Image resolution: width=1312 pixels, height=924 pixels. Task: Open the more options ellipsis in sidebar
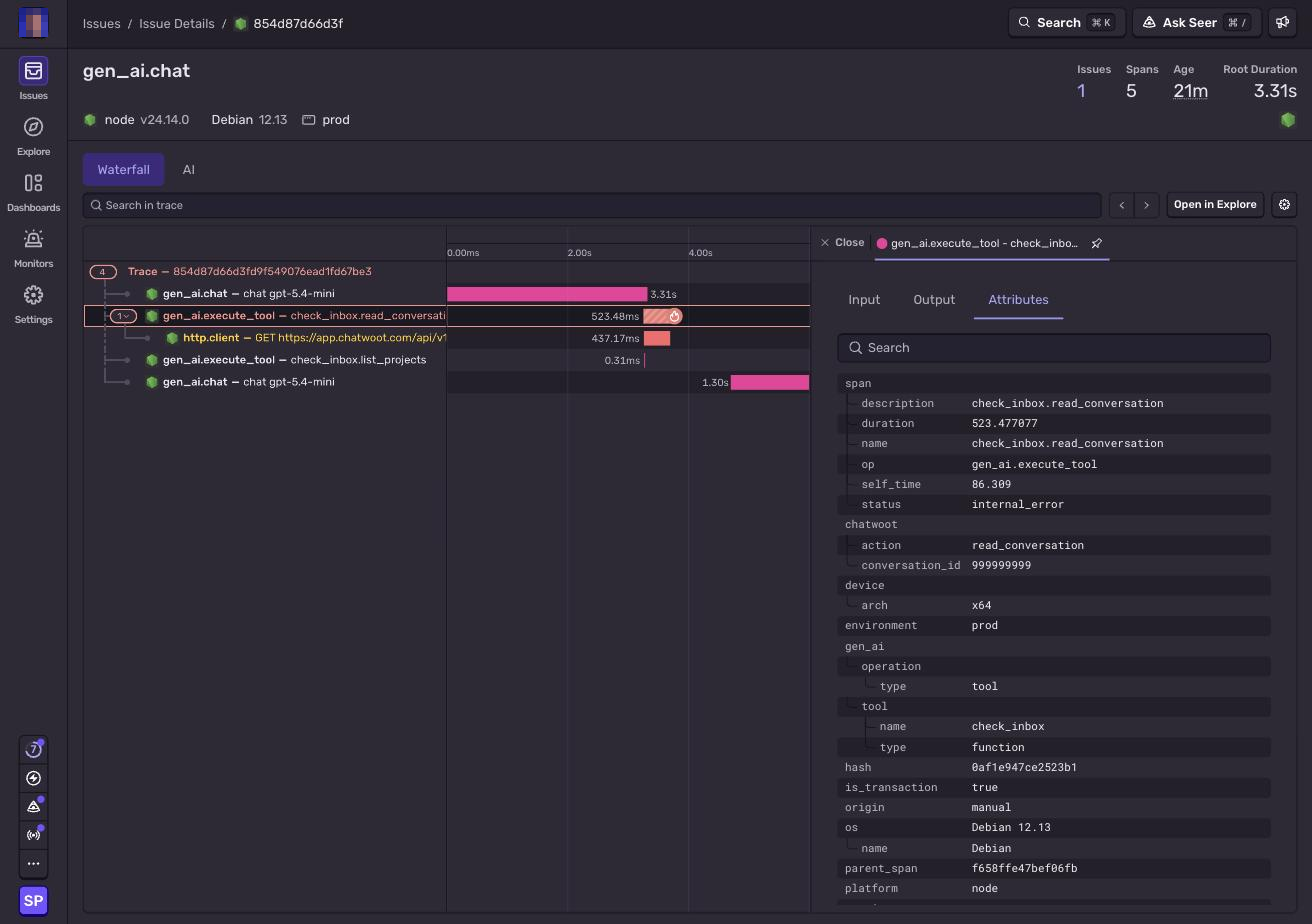coord(33,863)
